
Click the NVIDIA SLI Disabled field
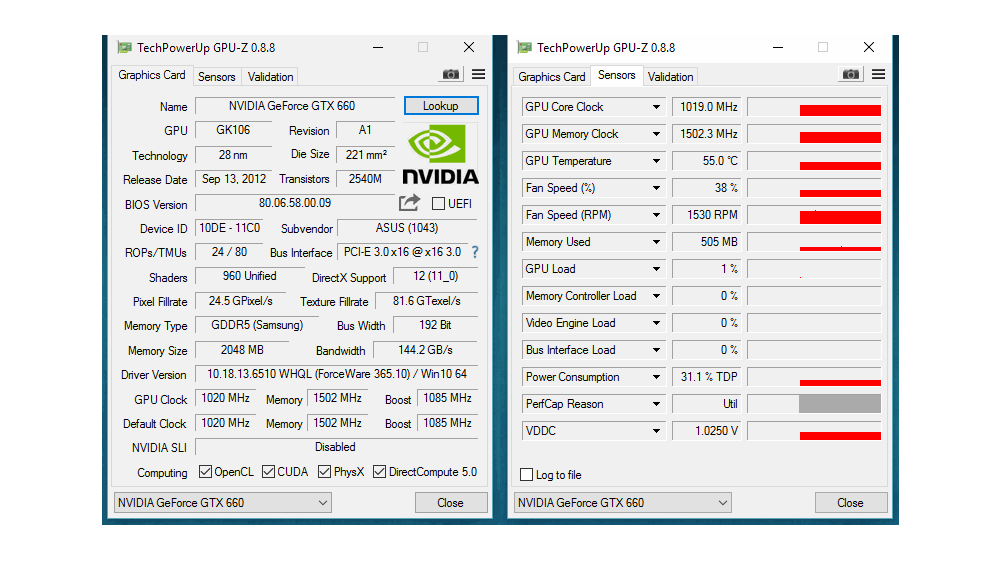click(336, 447)
